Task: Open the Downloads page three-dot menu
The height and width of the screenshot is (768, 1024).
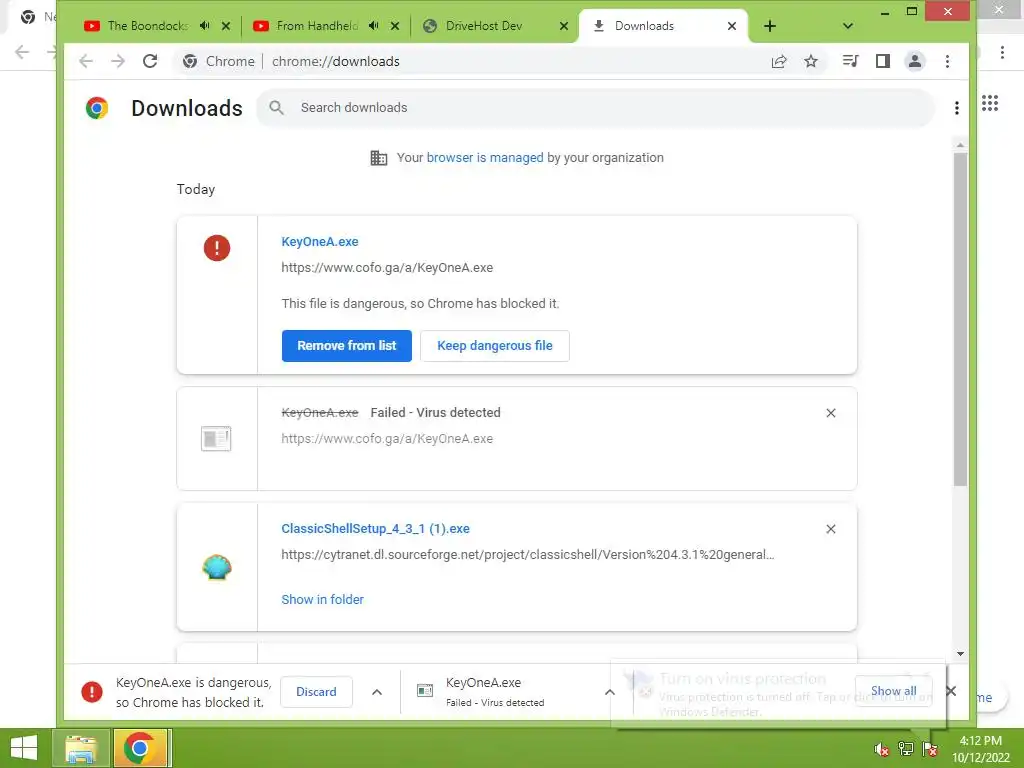Action: point(957,108)
